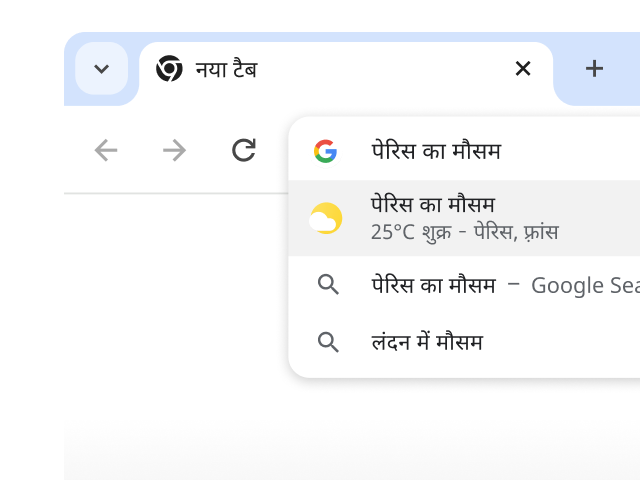Click the Chrome favicon on the tab
The height and width of the screenshot is (480, 640).
(169, 69)
